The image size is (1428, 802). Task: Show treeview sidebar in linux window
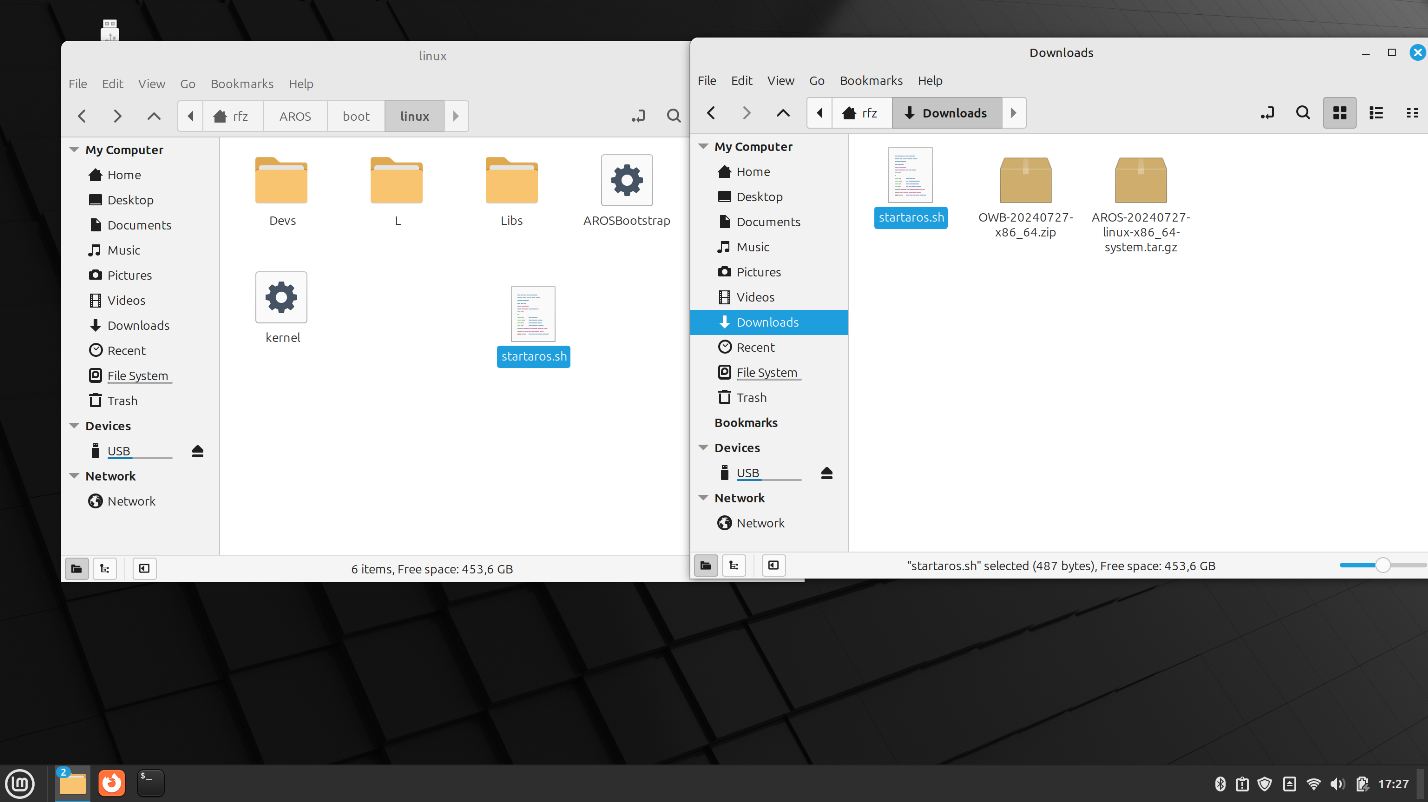(x=105, y=569)
